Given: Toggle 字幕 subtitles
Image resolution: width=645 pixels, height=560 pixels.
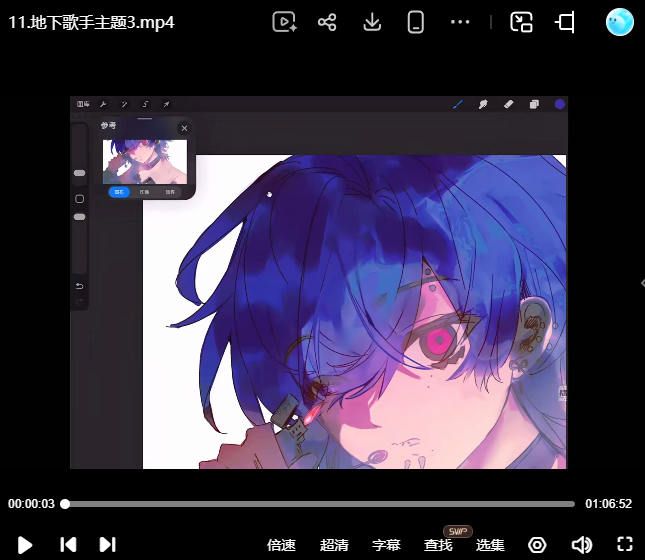Looking at the screenshot, I should pos(386,545).
